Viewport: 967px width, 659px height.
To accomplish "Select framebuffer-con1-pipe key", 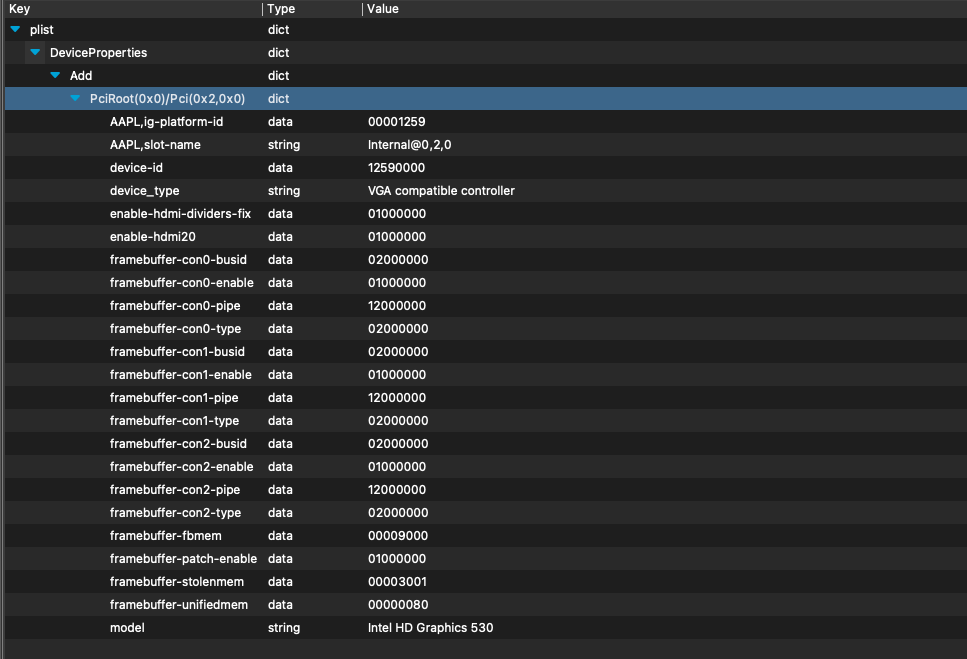I will (x=174, y=398).
